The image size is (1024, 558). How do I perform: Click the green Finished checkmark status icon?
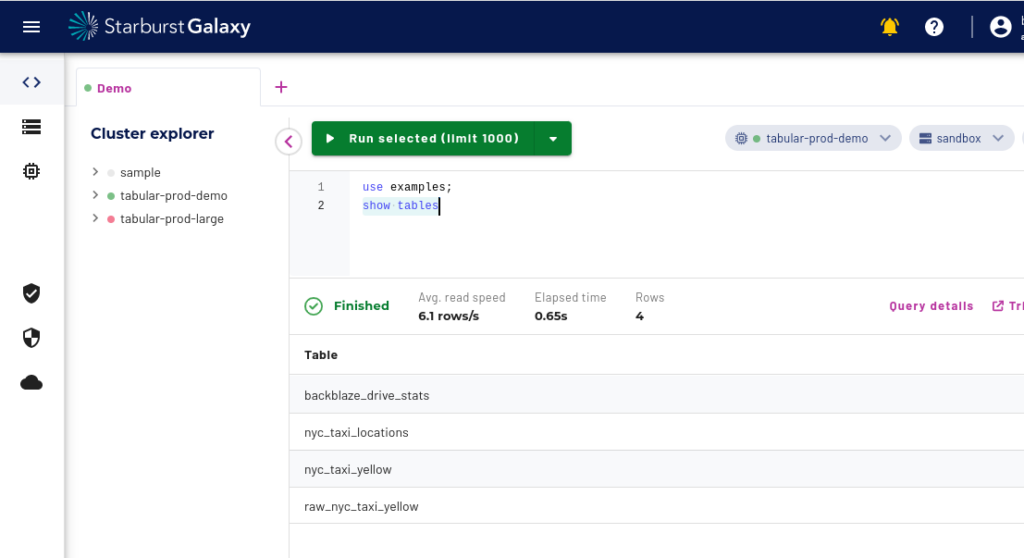(313, 306)
